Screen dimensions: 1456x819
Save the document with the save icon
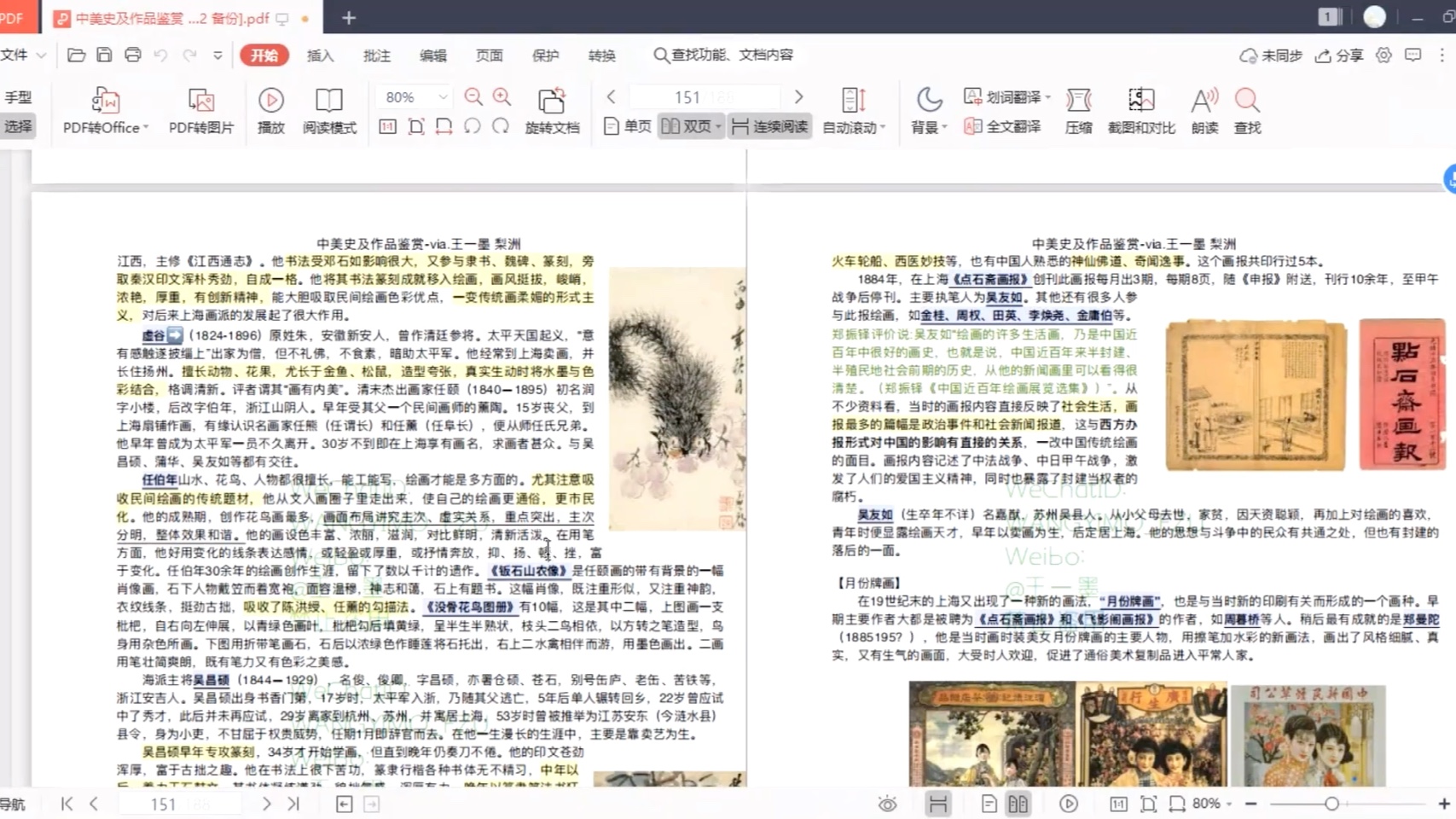click(104, 55)
